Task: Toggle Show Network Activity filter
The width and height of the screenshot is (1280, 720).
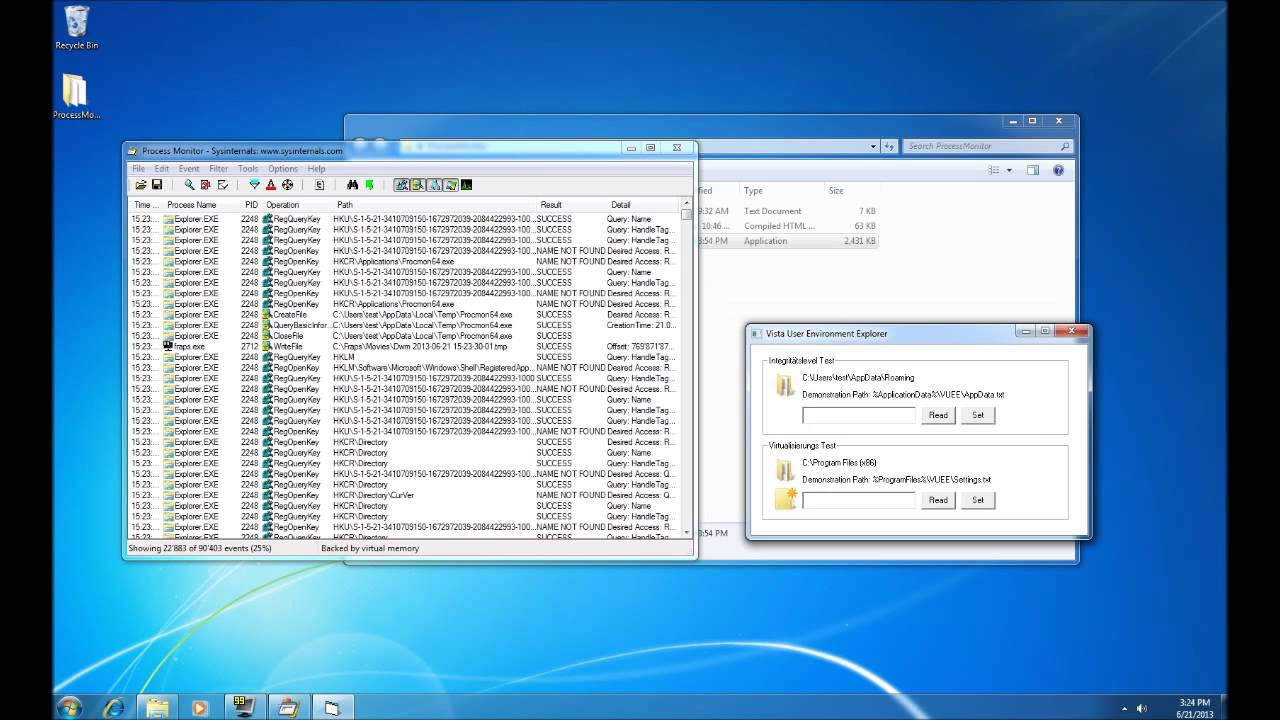Action: [434, 185]
